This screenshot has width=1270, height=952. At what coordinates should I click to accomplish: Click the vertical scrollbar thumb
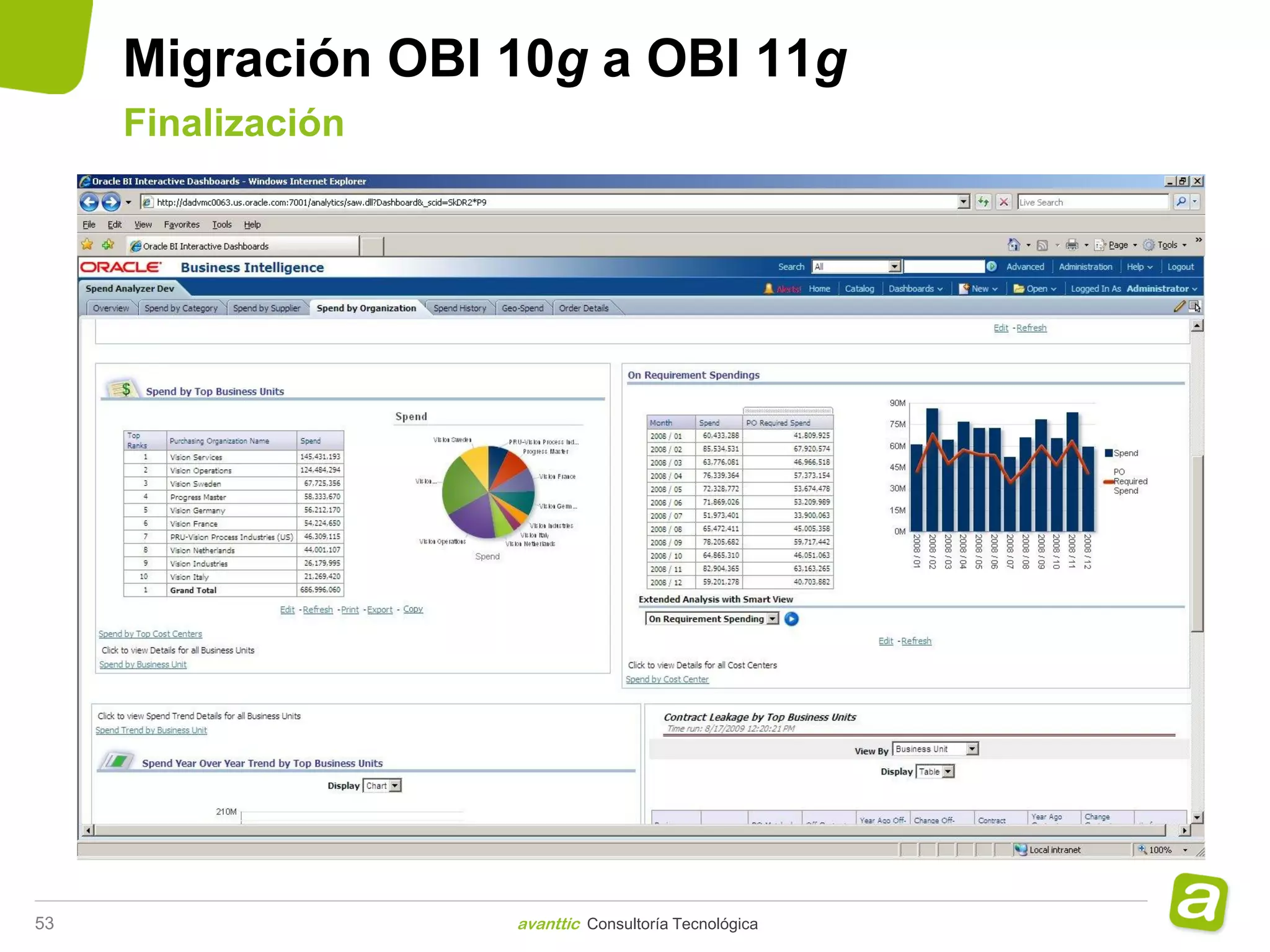pyautogui.click(x=1197, y=543)
